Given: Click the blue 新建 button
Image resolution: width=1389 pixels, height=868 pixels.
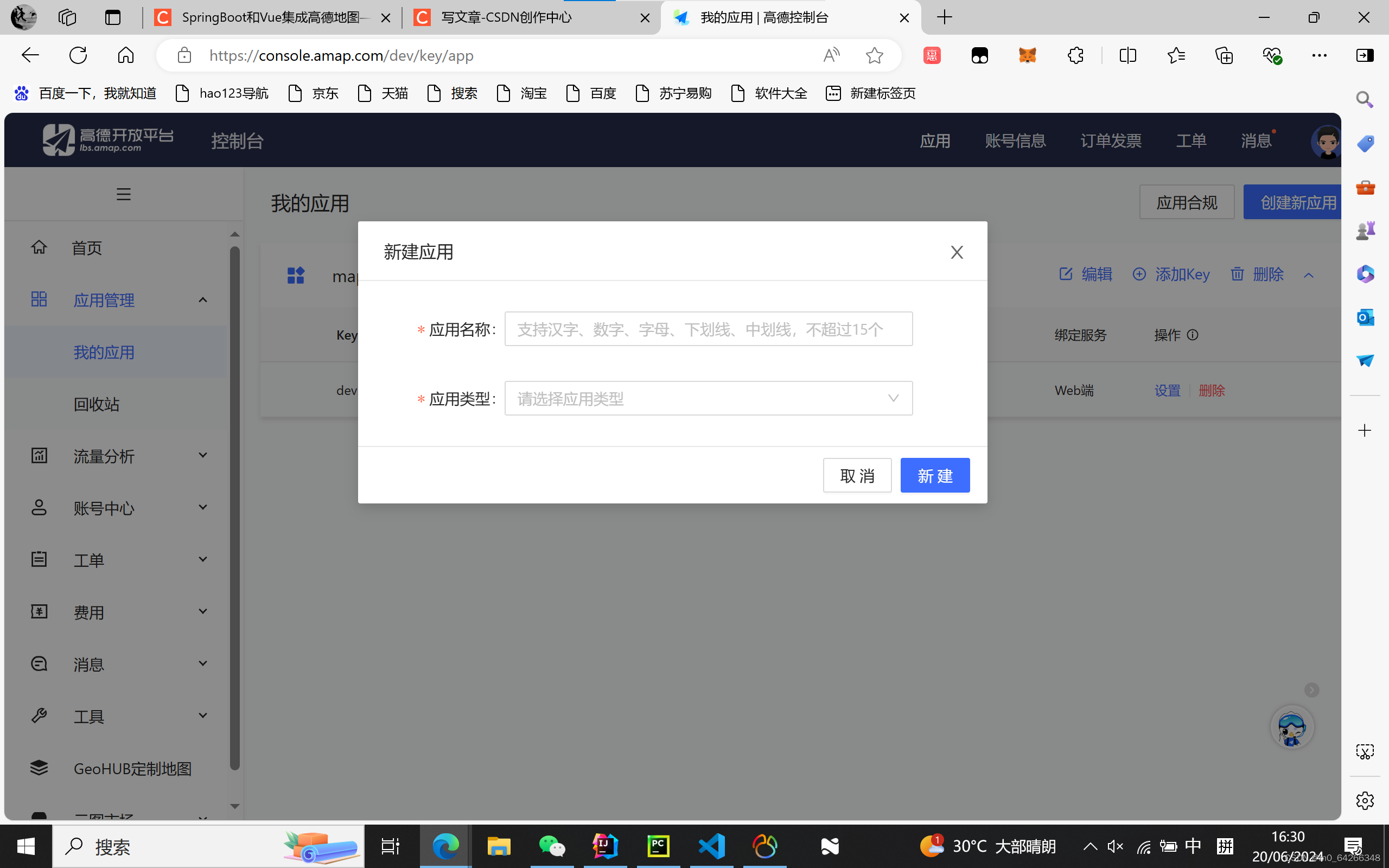Looking at the screenshot, I should 934,475.
